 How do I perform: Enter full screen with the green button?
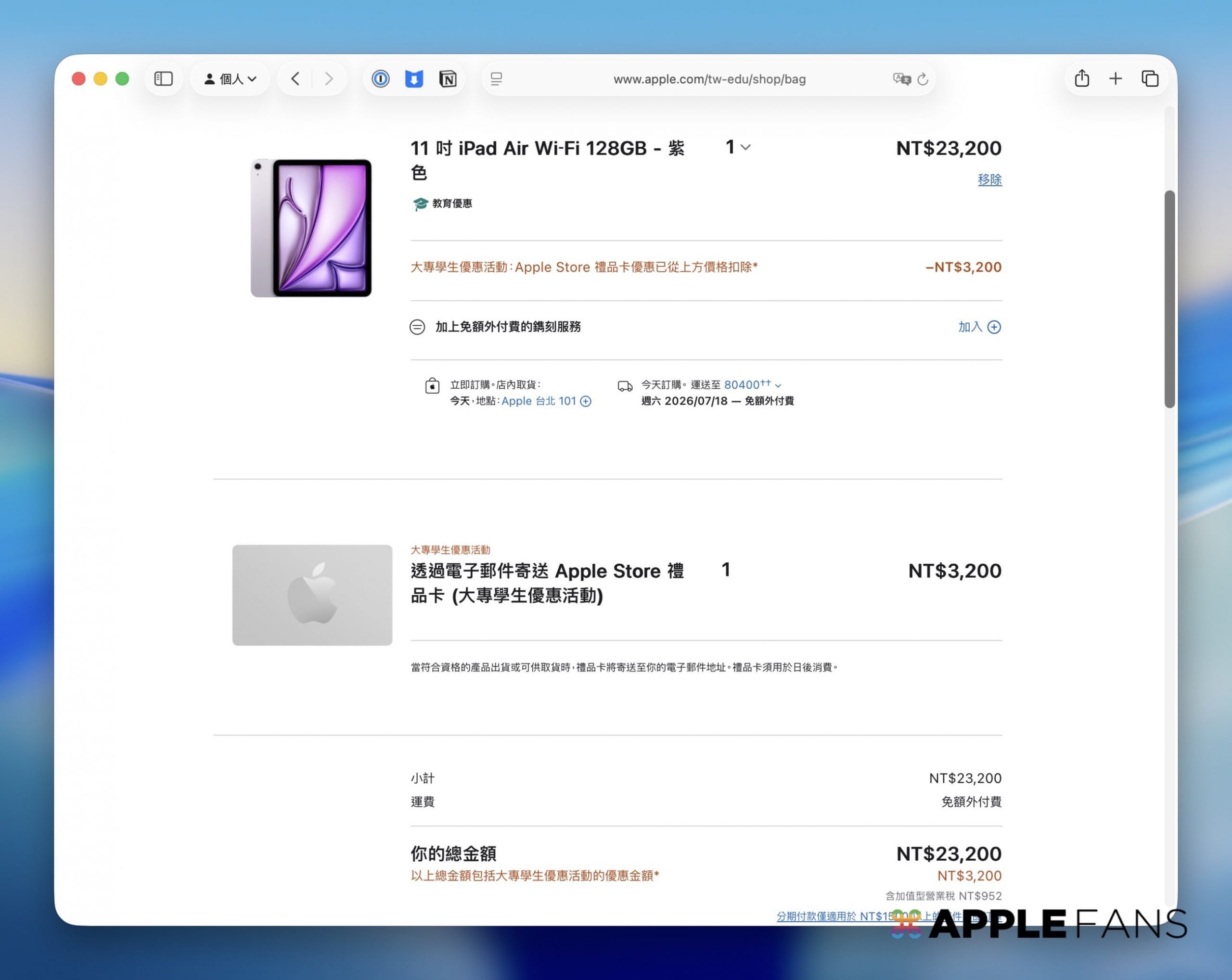(x=122, y=79)
